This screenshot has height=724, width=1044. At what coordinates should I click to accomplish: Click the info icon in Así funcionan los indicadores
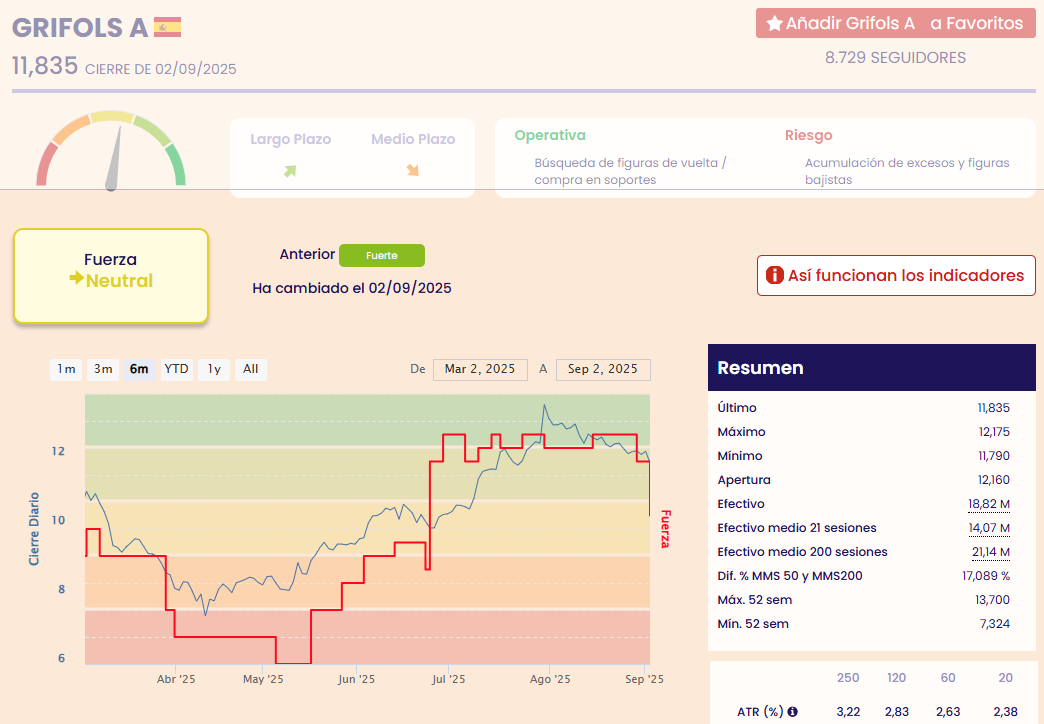[774, 276]
